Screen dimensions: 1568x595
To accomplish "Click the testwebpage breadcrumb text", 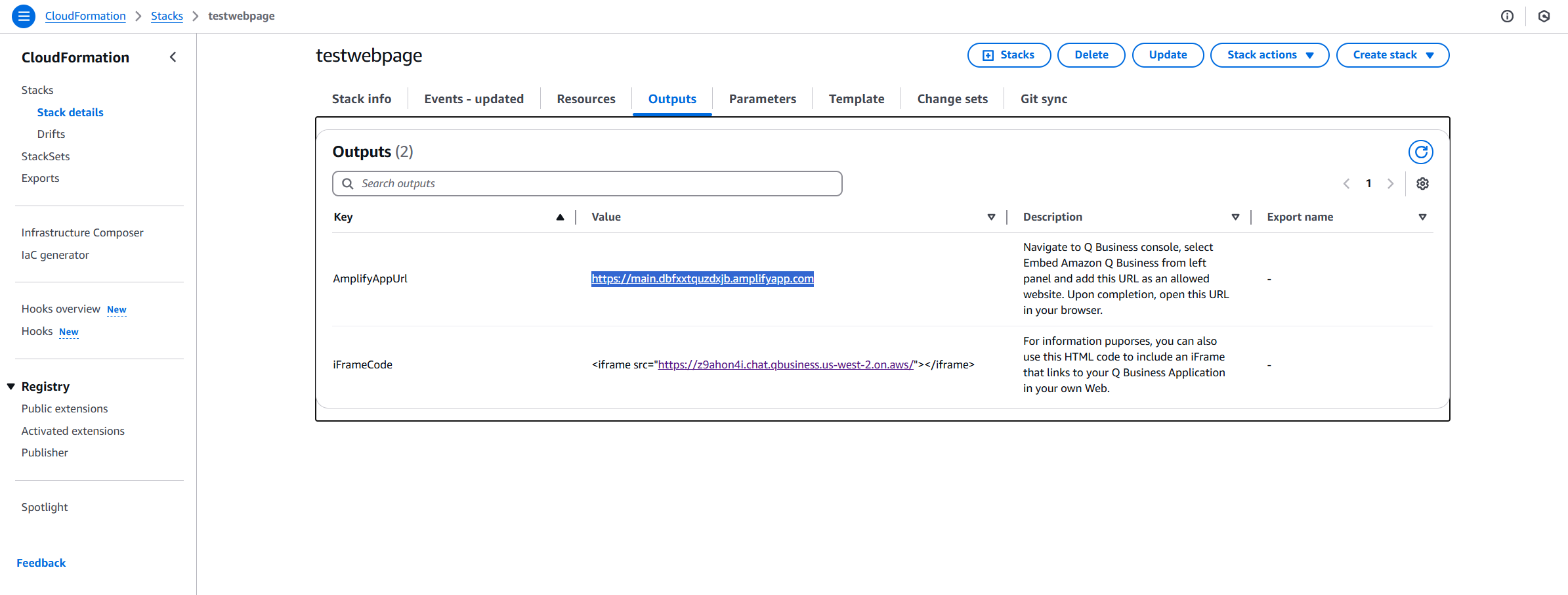I will point(241,16).
